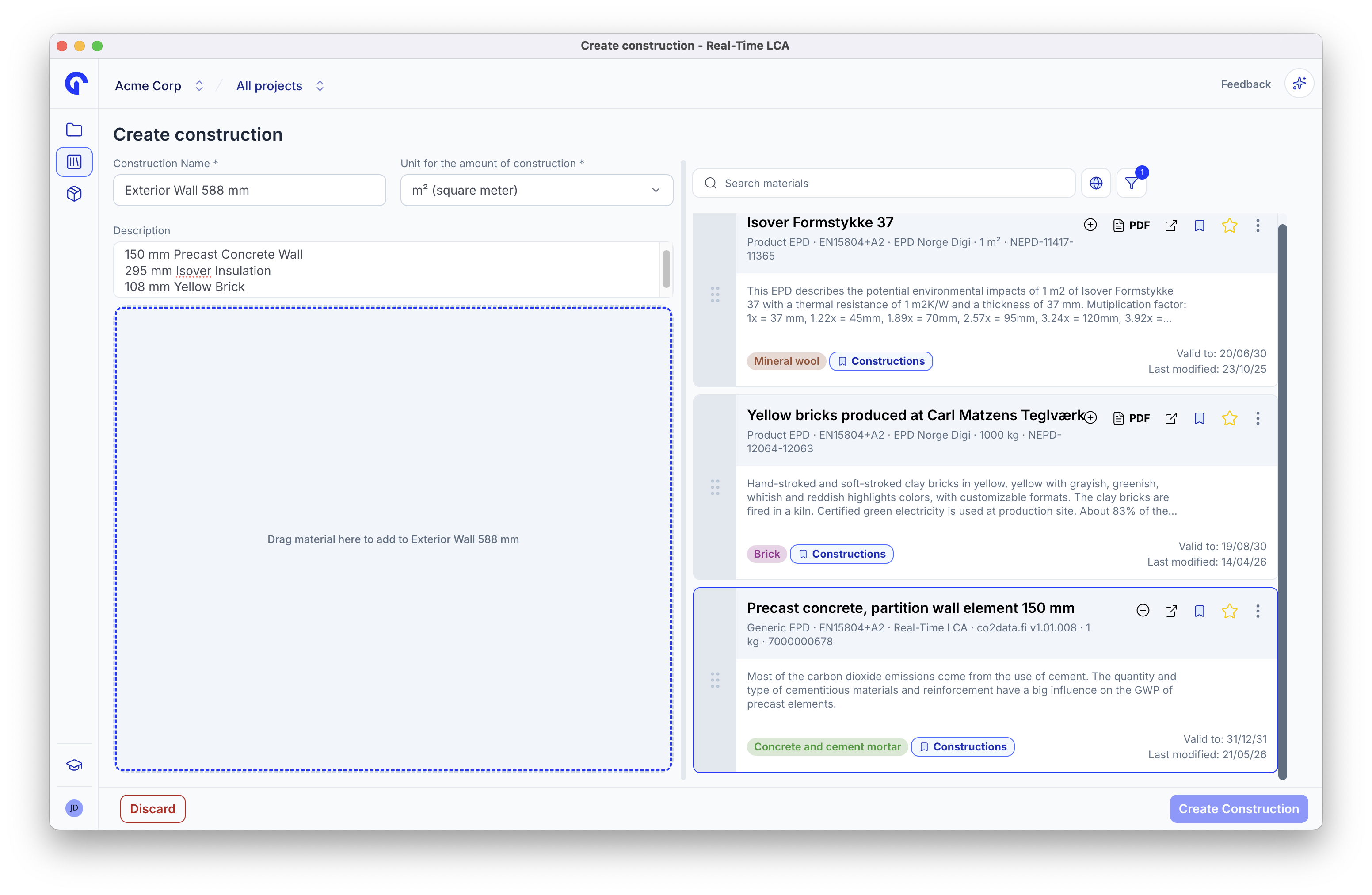Screen dimensions: 1372x895
Task: Open the 3D cube sidebar icon
Action: click(74, 194)
